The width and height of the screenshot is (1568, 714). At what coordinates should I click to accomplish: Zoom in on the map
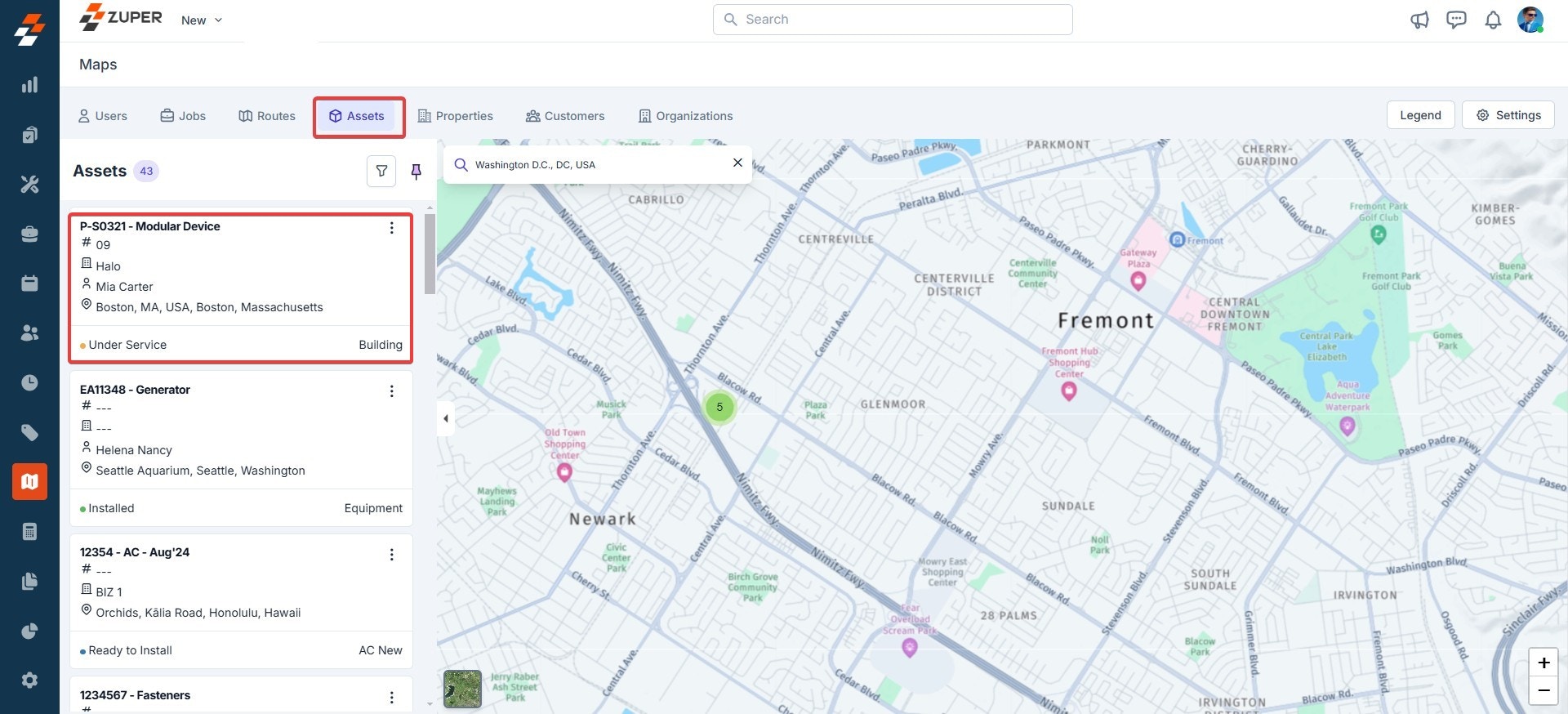(1543, 663)
